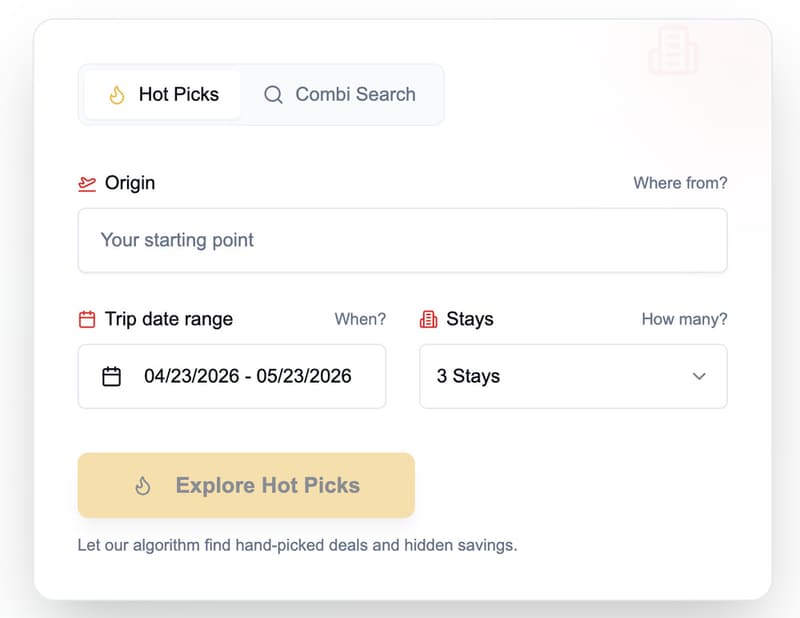Click the plane icon beside Origin
800x618 pixels.
pyautogui.click(x=87, y=183)
